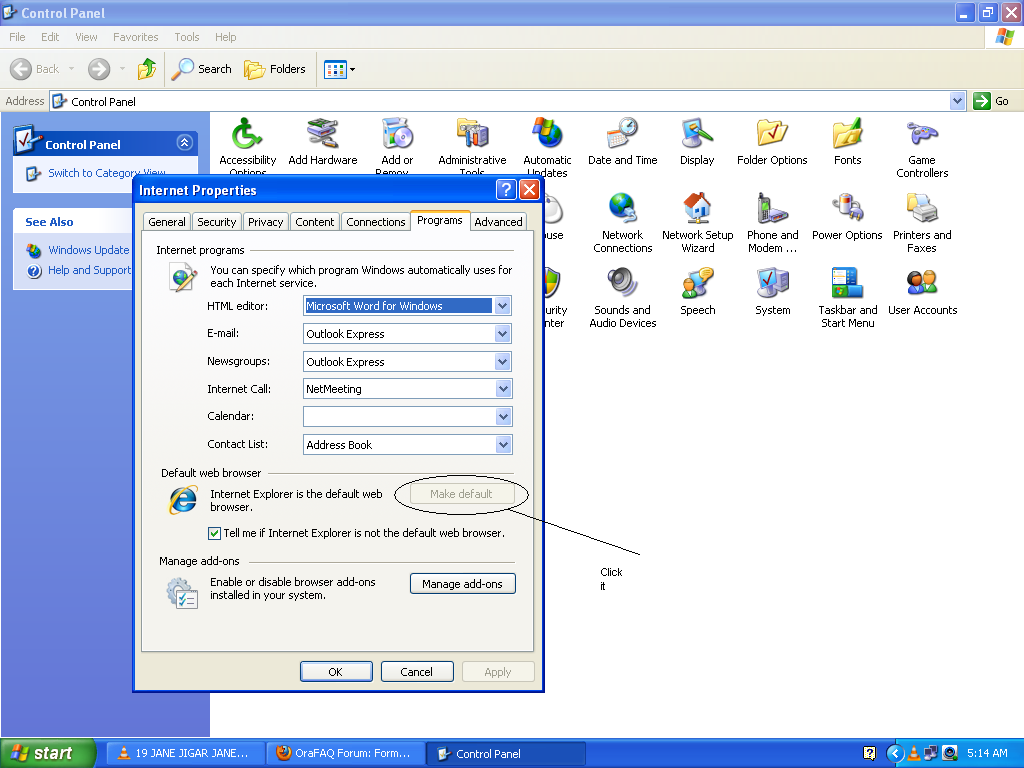Image resolution: width=1024 pixels, height=768 pixels.
Task: Open the Help and Support link
Action: (89, 270)
